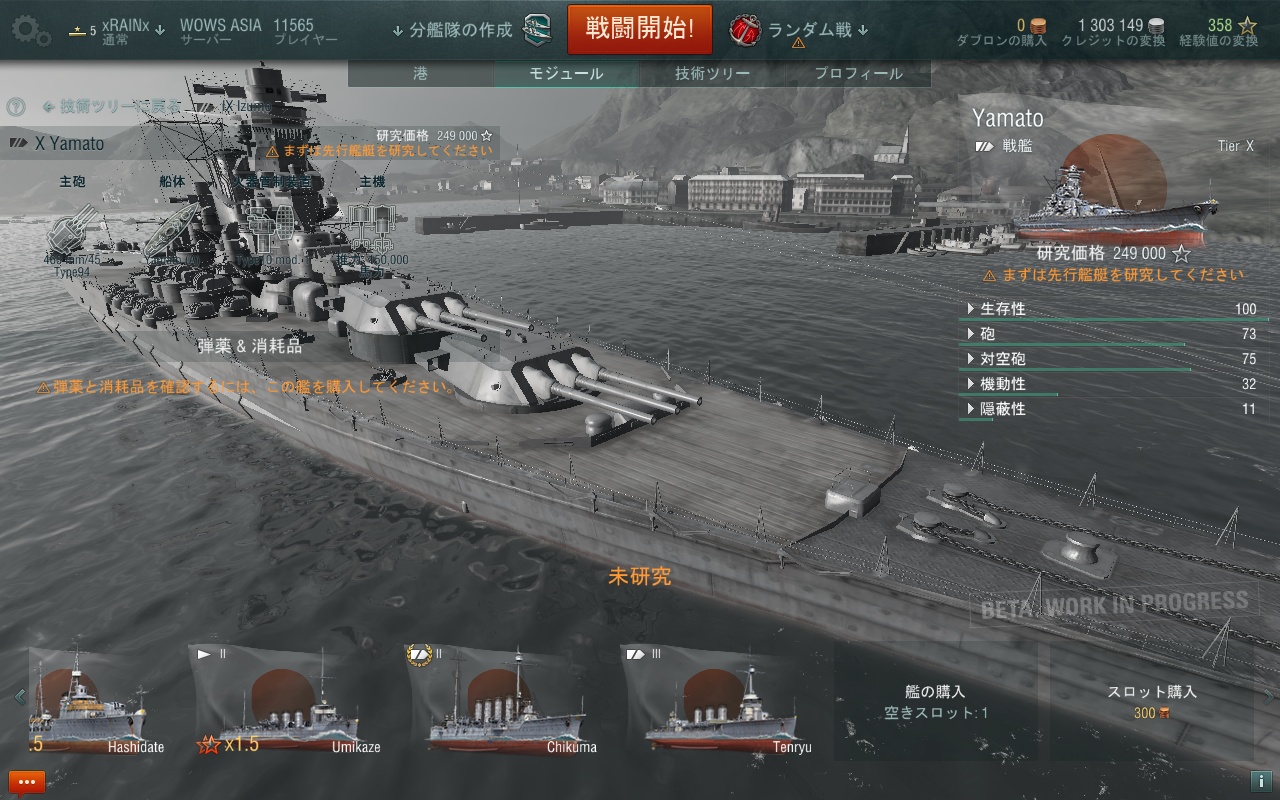This screenshot has width=1280, height=800.
Task: Click the experience conversion star icon
Action: tap(1247, 25)
